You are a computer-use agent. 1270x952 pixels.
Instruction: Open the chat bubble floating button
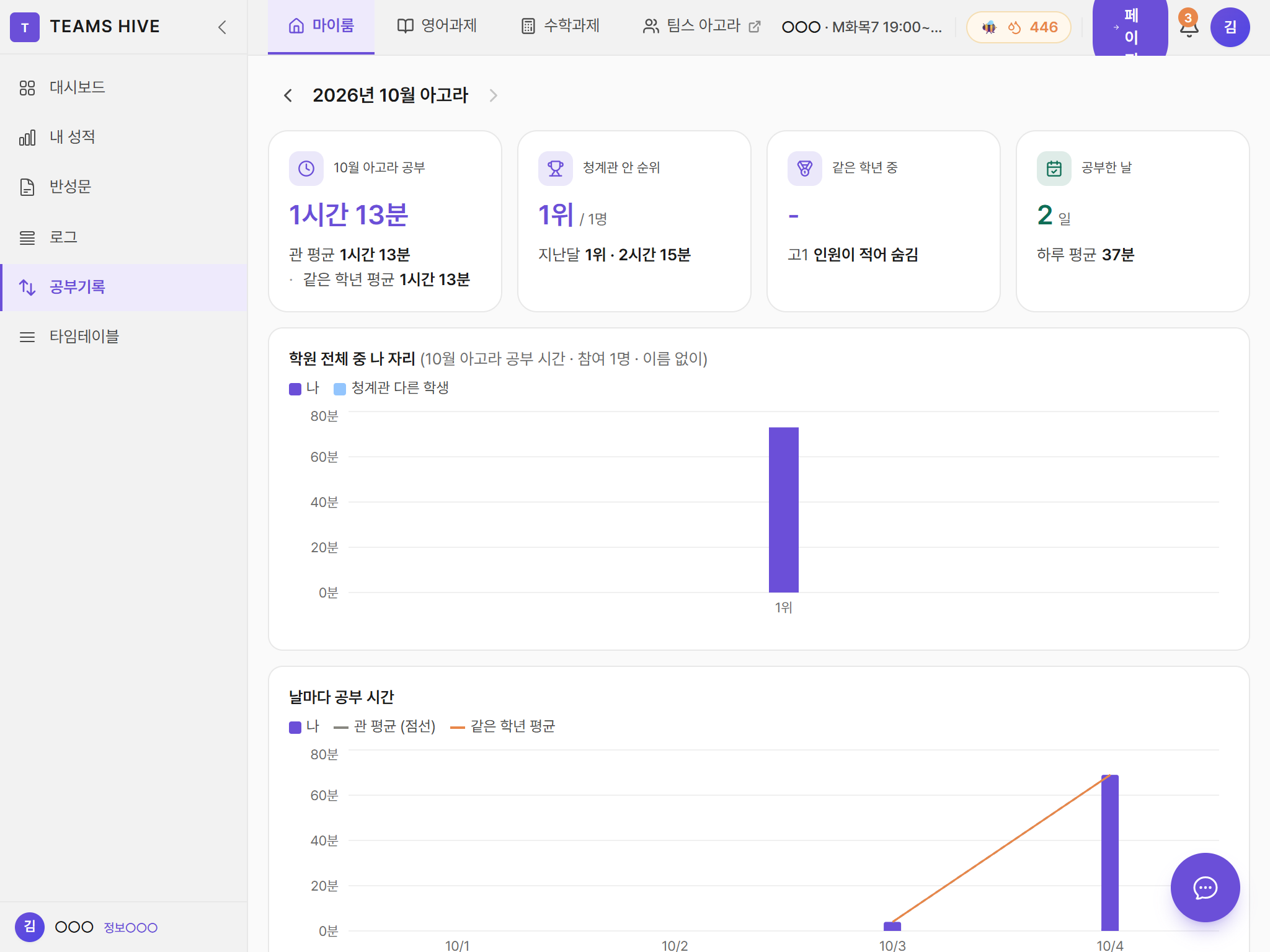1205,888
